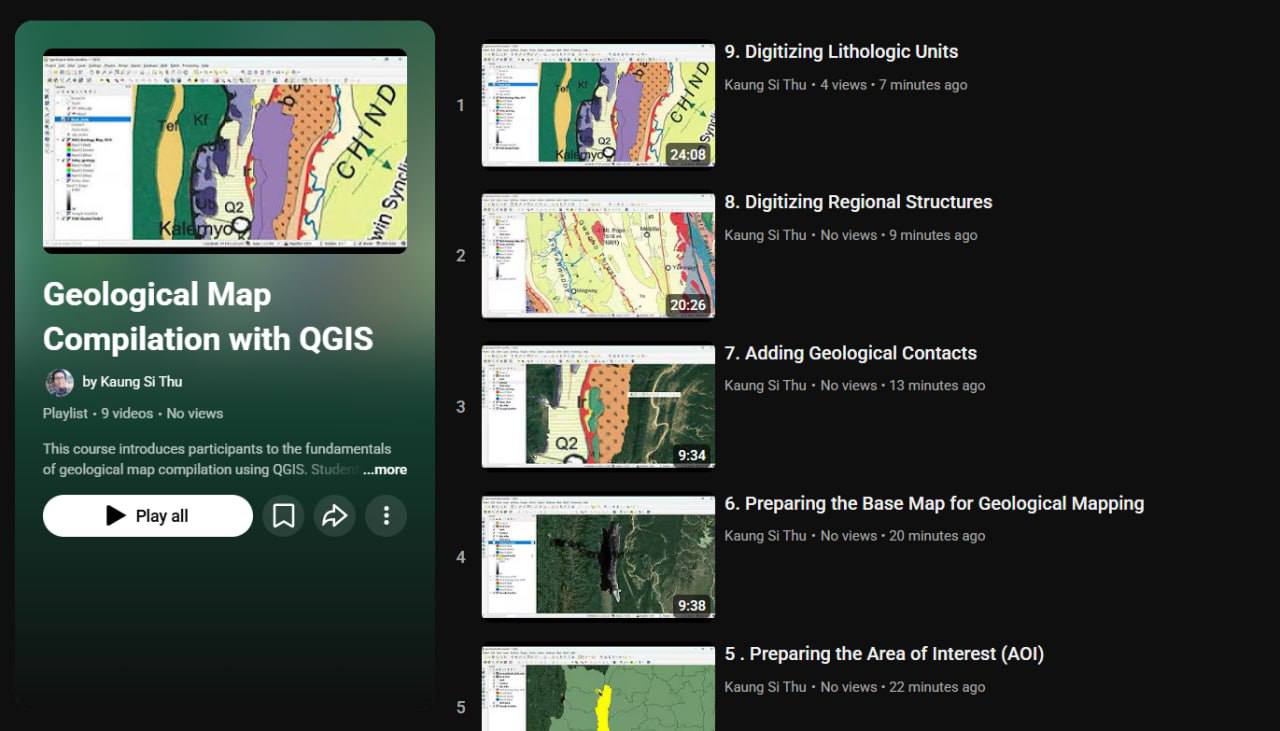Open Kaung Si Thu channel under video 5
Image resolution: width=1280 pixels, height=731 pixels.
point(765,687)
